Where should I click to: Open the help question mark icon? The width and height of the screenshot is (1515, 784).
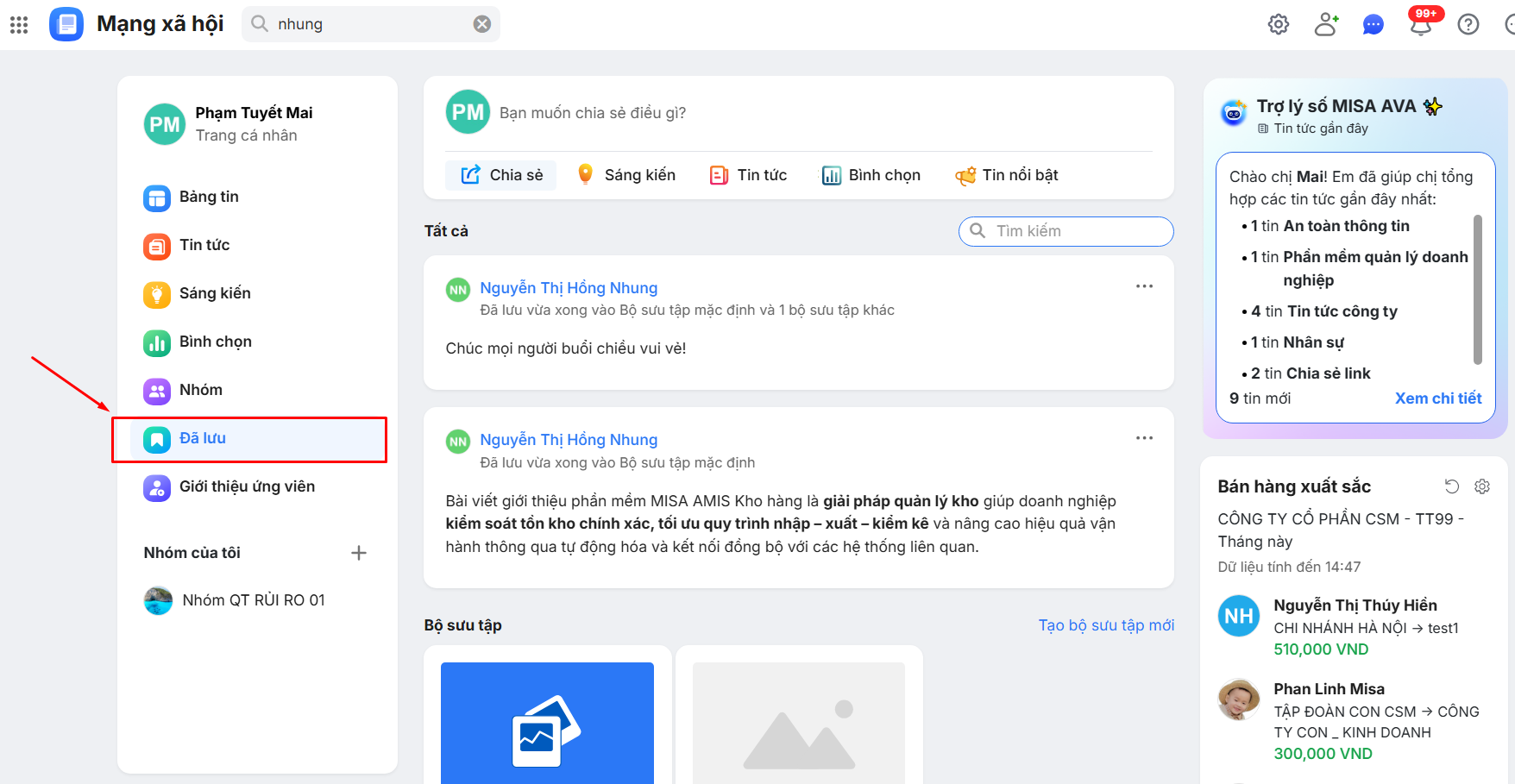coord(1468,24)
